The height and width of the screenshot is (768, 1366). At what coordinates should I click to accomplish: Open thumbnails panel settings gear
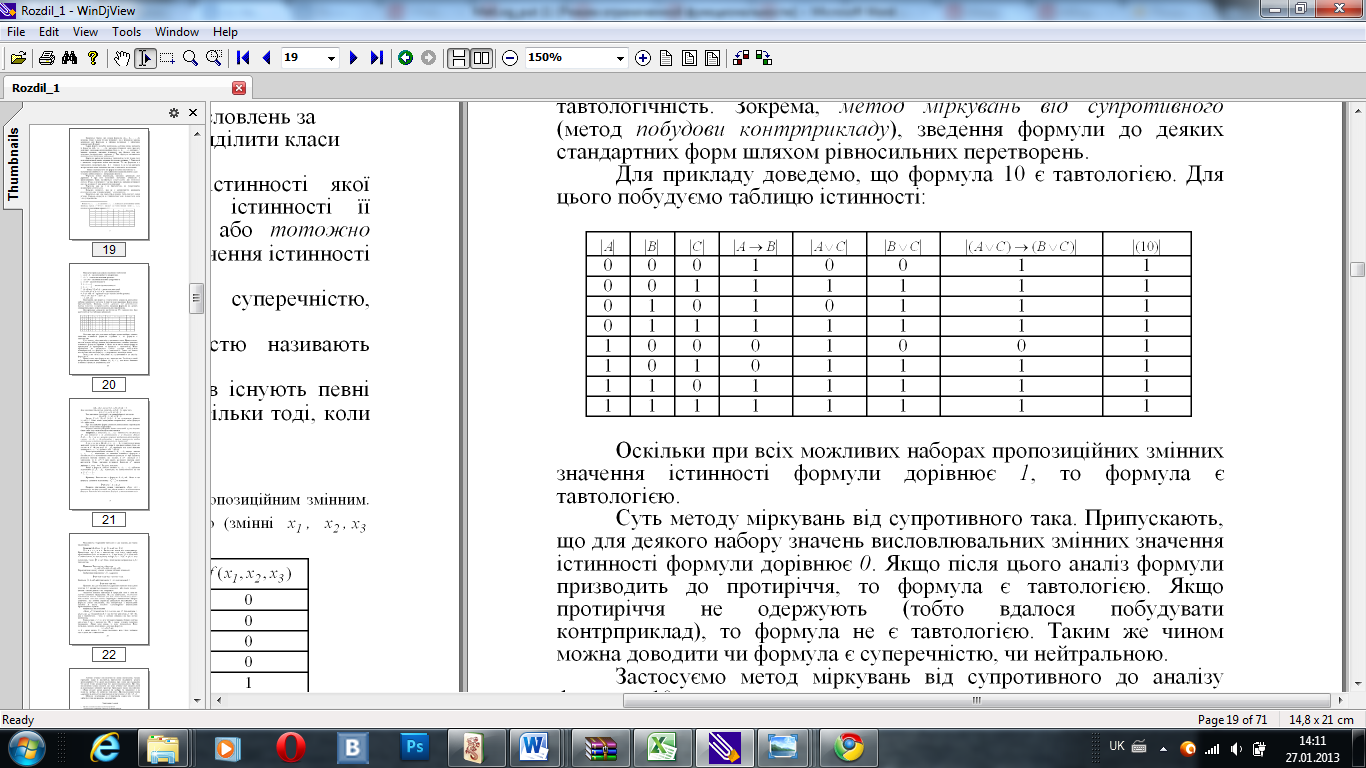click(x=173, y=112)
